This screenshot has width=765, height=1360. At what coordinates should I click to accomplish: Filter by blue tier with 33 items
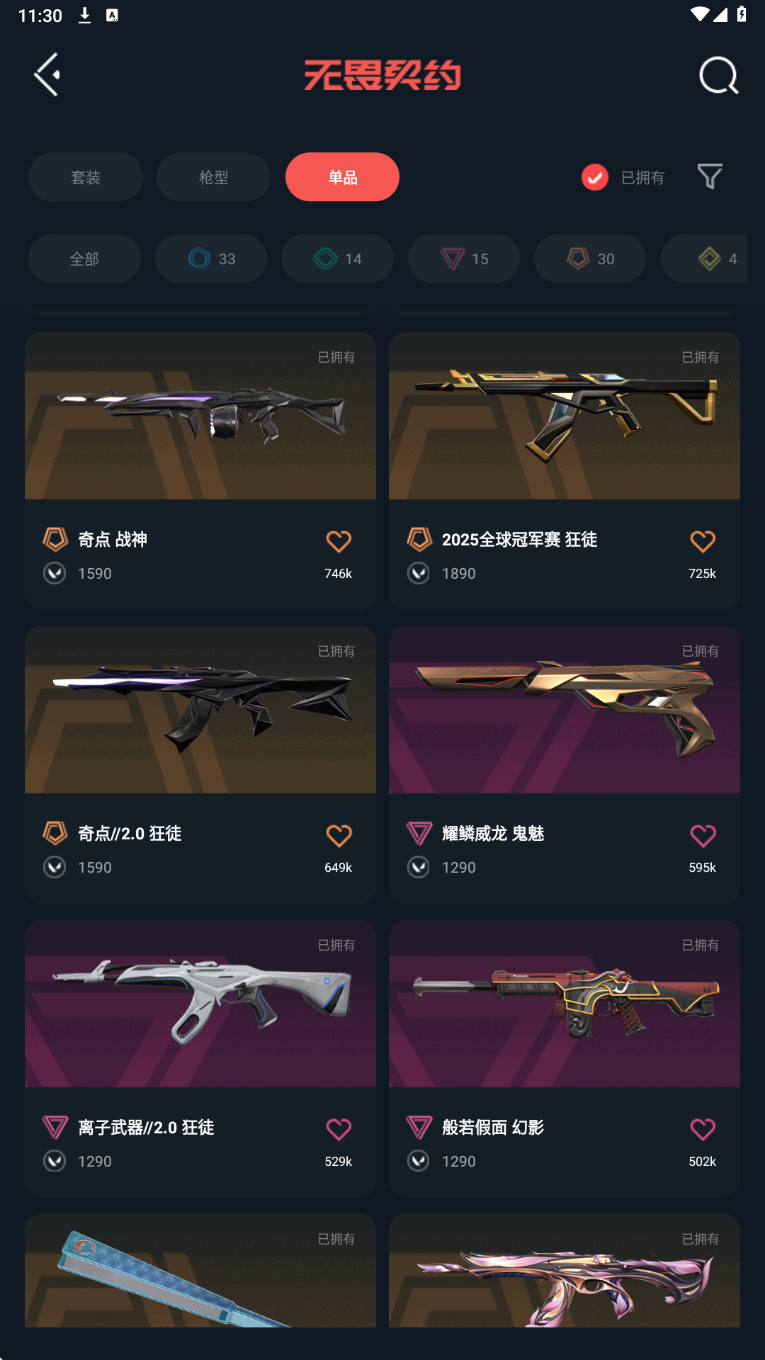click(x=211, y=259)
